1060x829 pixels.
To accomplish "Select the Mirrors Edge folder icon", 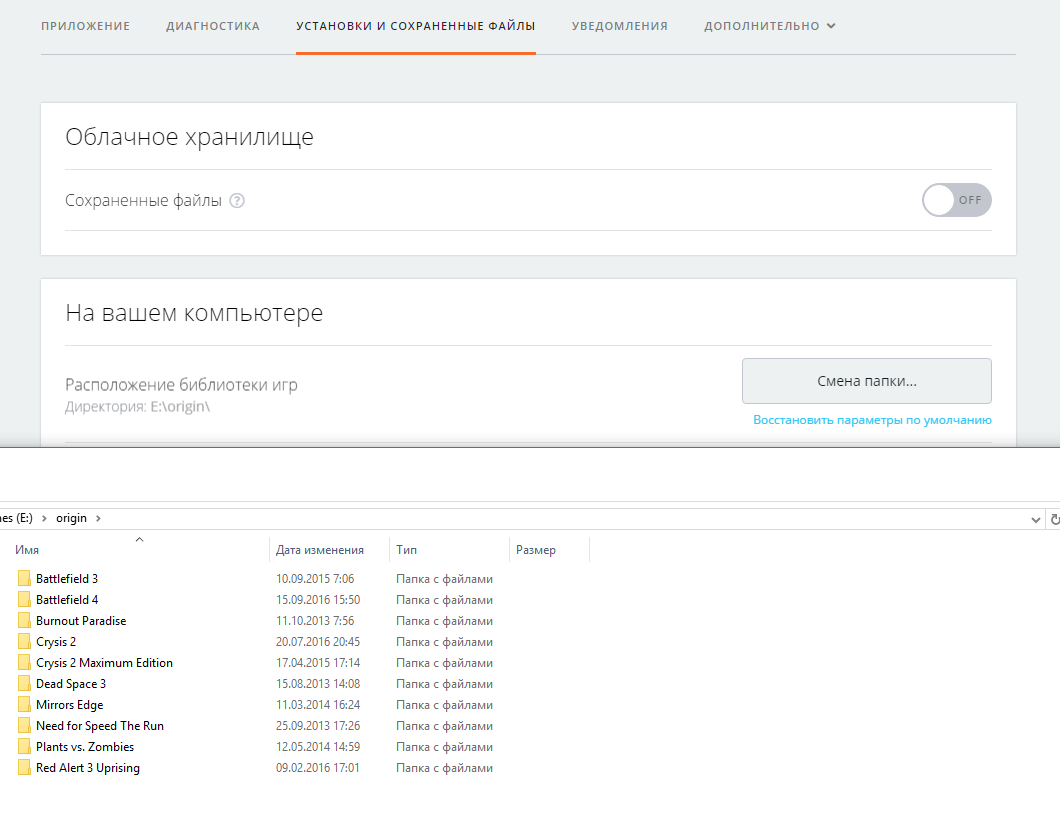I will (x=24, y=704).
